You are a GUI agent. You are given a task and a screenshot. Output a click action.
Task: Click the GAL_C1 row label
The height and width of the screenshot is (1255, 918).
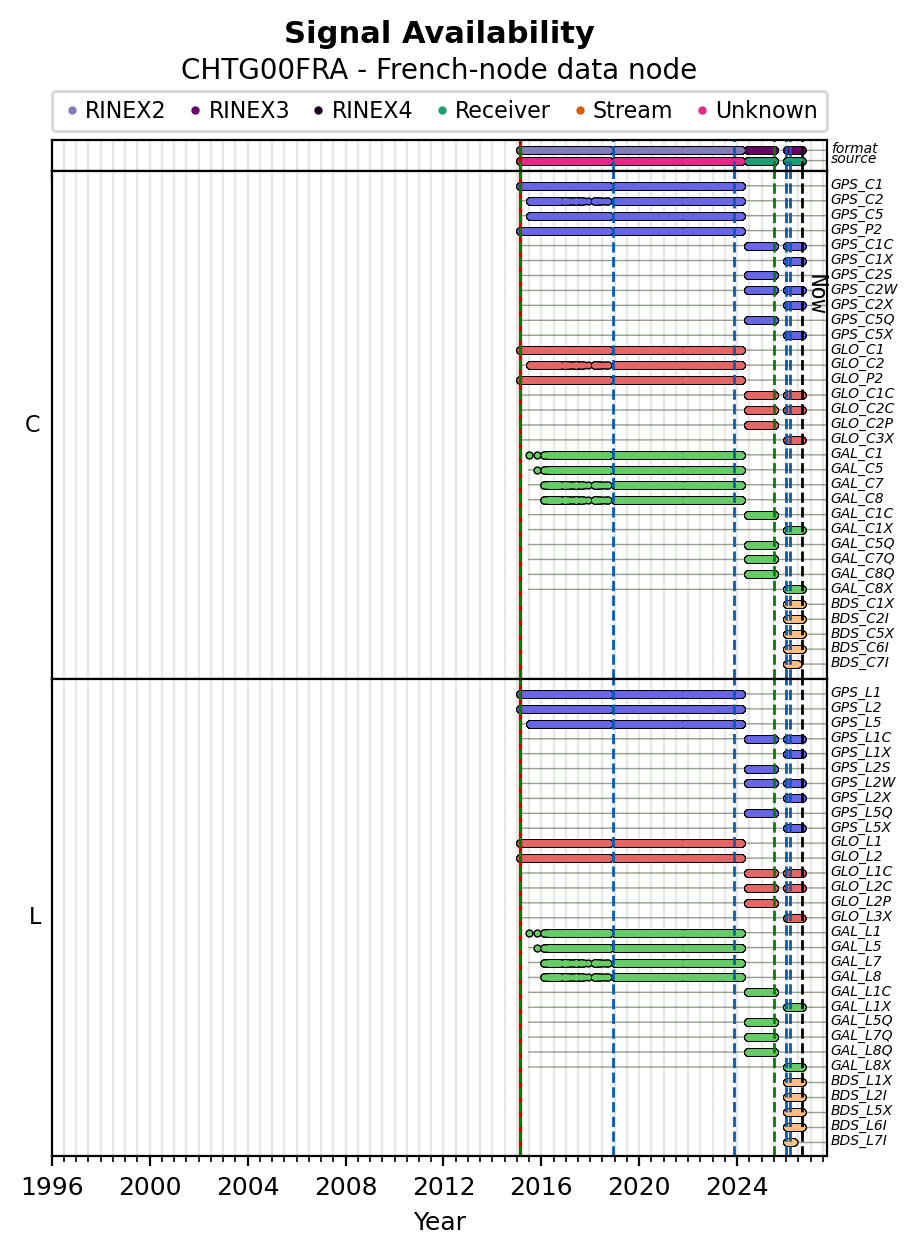(x=857, y=454)
